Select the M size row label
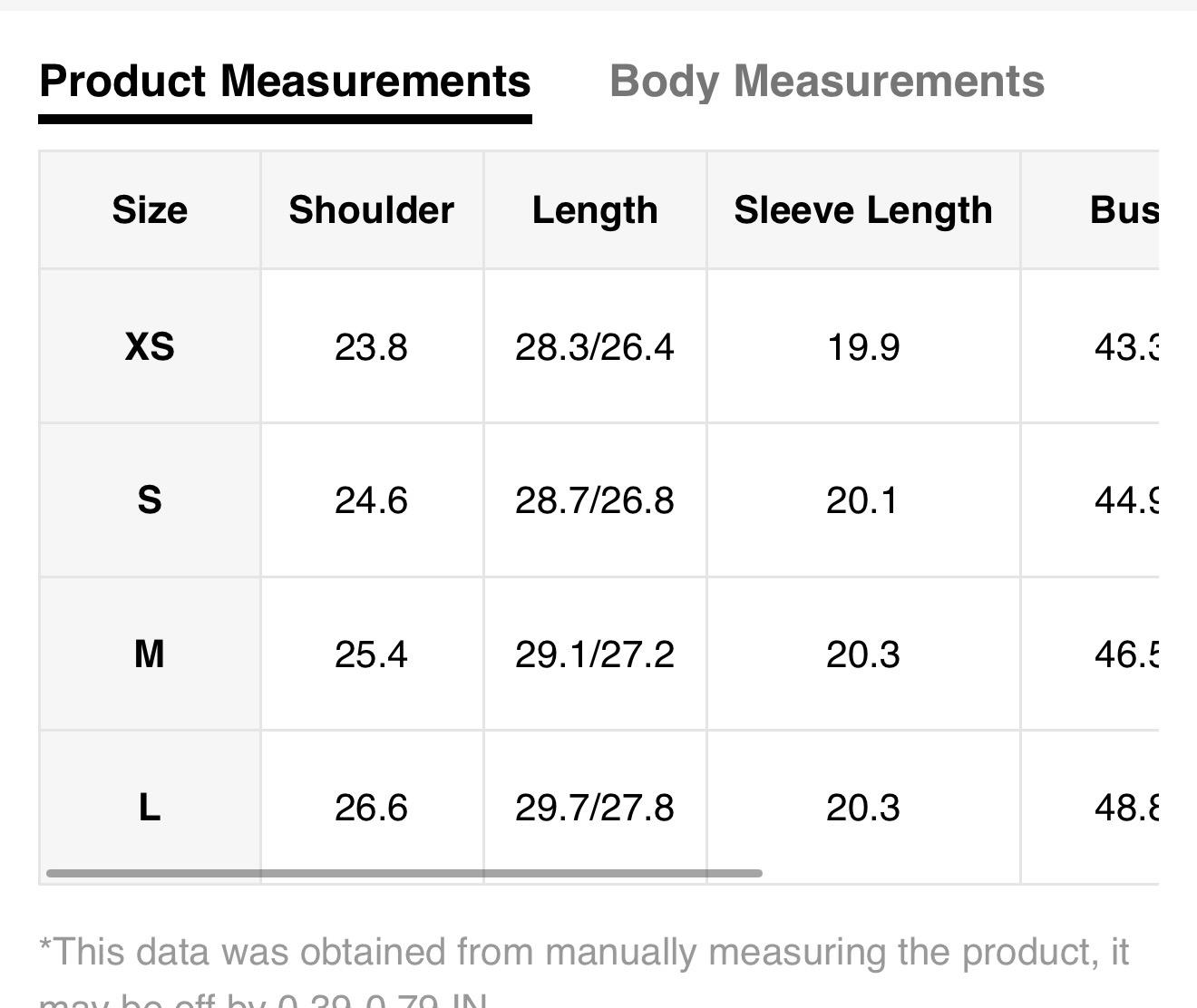1197x1008 pixels. pyautogui.click(x=150, y=654)
